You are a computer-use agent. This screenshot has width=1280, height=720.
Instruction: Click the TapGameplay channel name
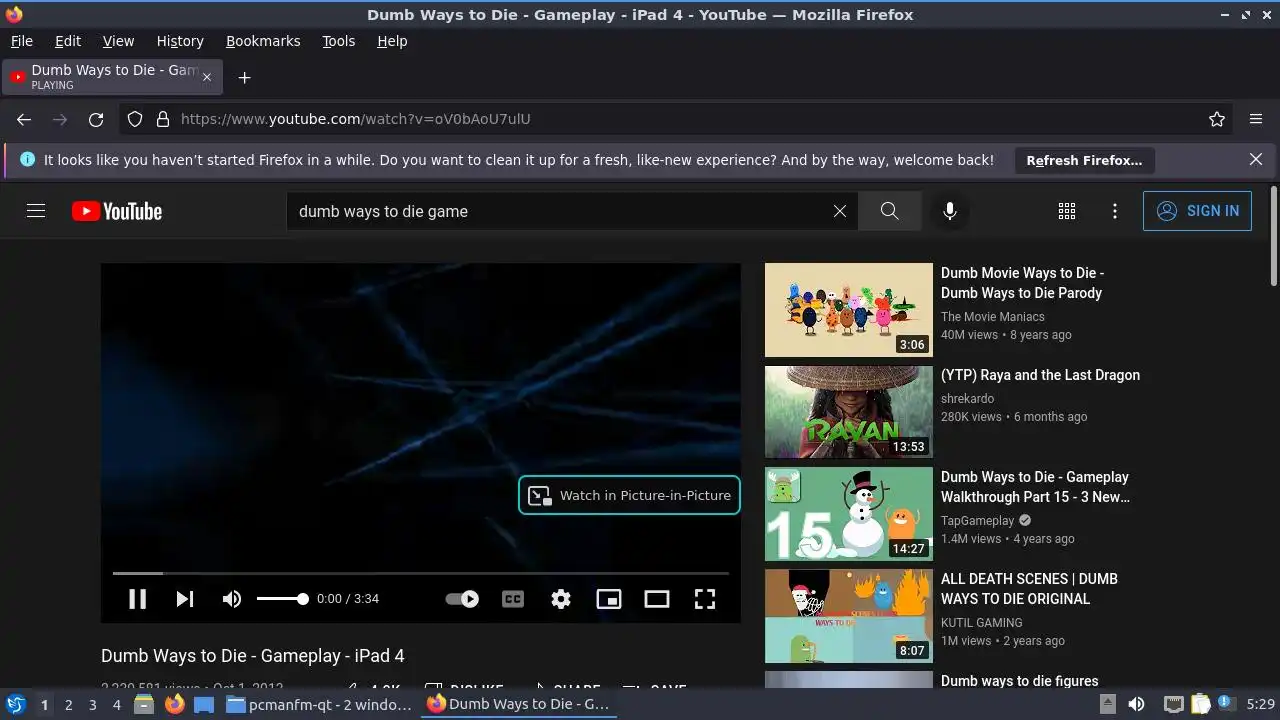978,521
